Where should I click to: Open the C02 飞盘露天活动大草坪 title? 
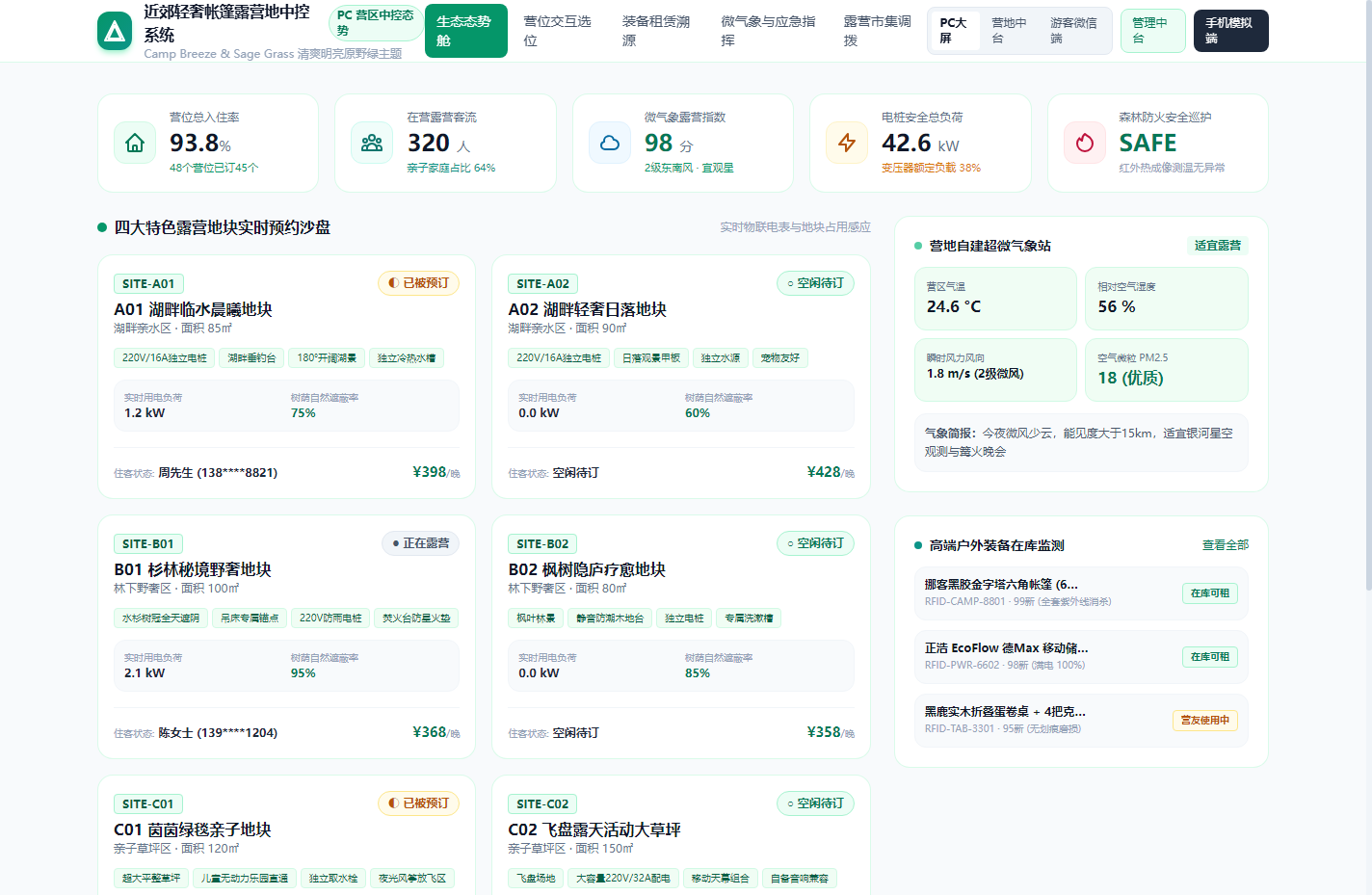pyautogui.click(x=594, y=829)
